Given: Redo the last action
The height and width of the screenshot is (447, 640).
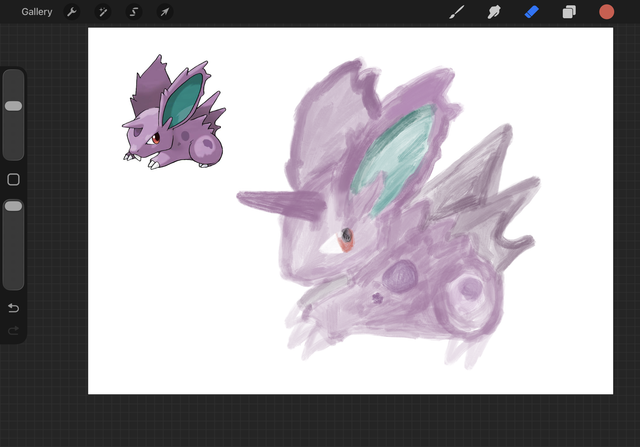Looking at the screenshot, I should pos(13,330).
